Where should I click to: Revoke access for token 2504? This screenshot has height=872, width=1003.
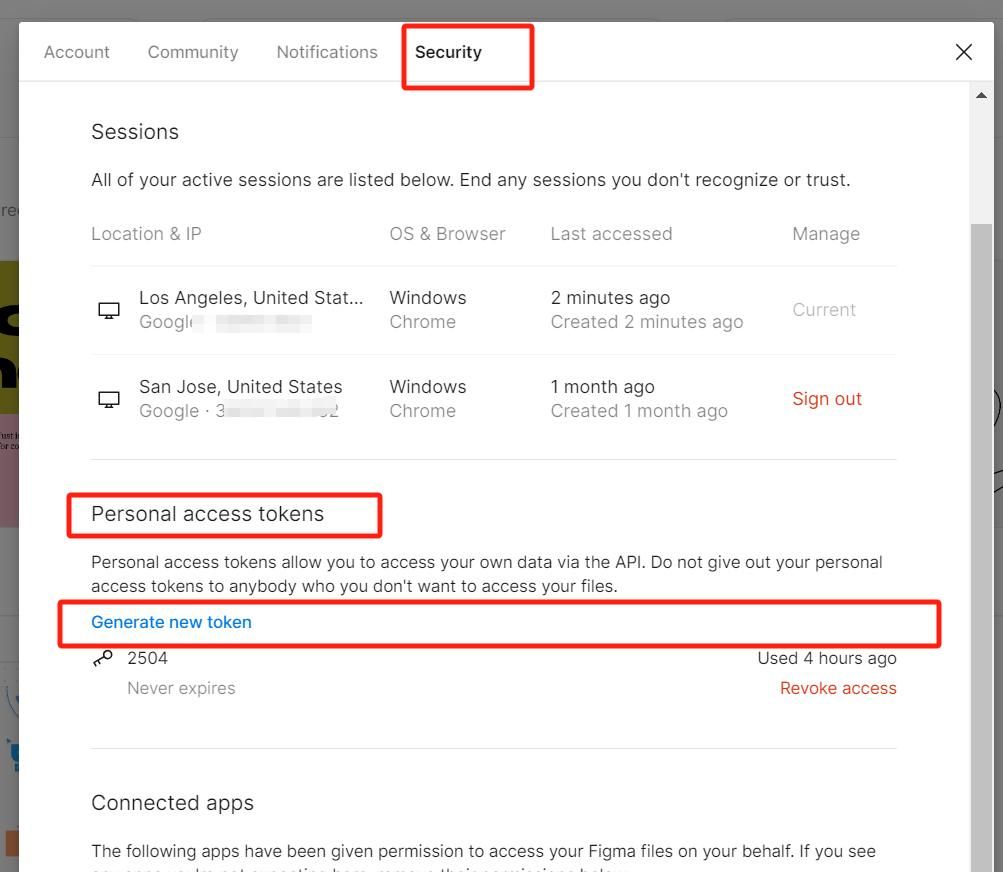pos(837,688)
